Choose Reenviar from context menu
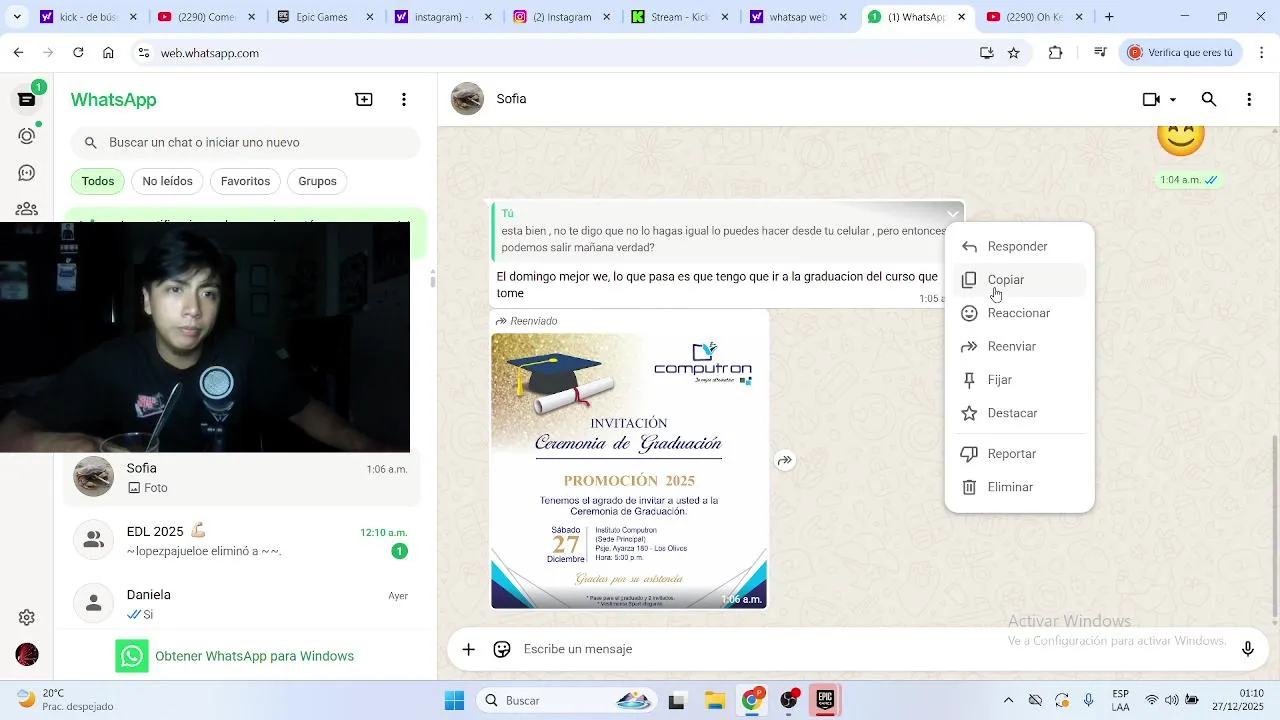This screenshot has height=720, width=1280. [x=1019, y=346]
